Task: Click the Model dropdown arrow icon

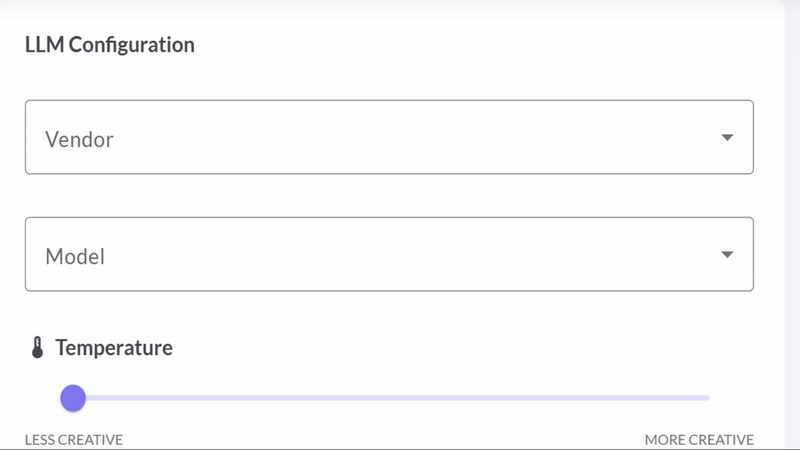Action: pos(727,255)
